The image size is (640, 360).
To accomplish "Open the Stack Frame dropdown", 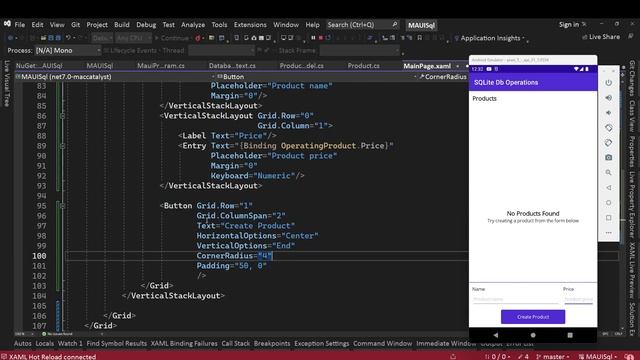I will (360, 51).
